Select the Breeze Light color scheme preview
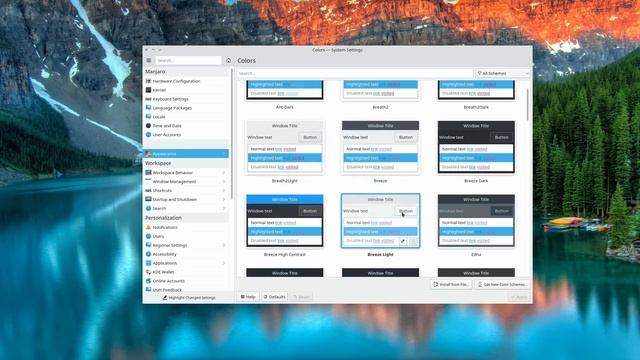Screen dimensions: 640x360 point(380,221)
